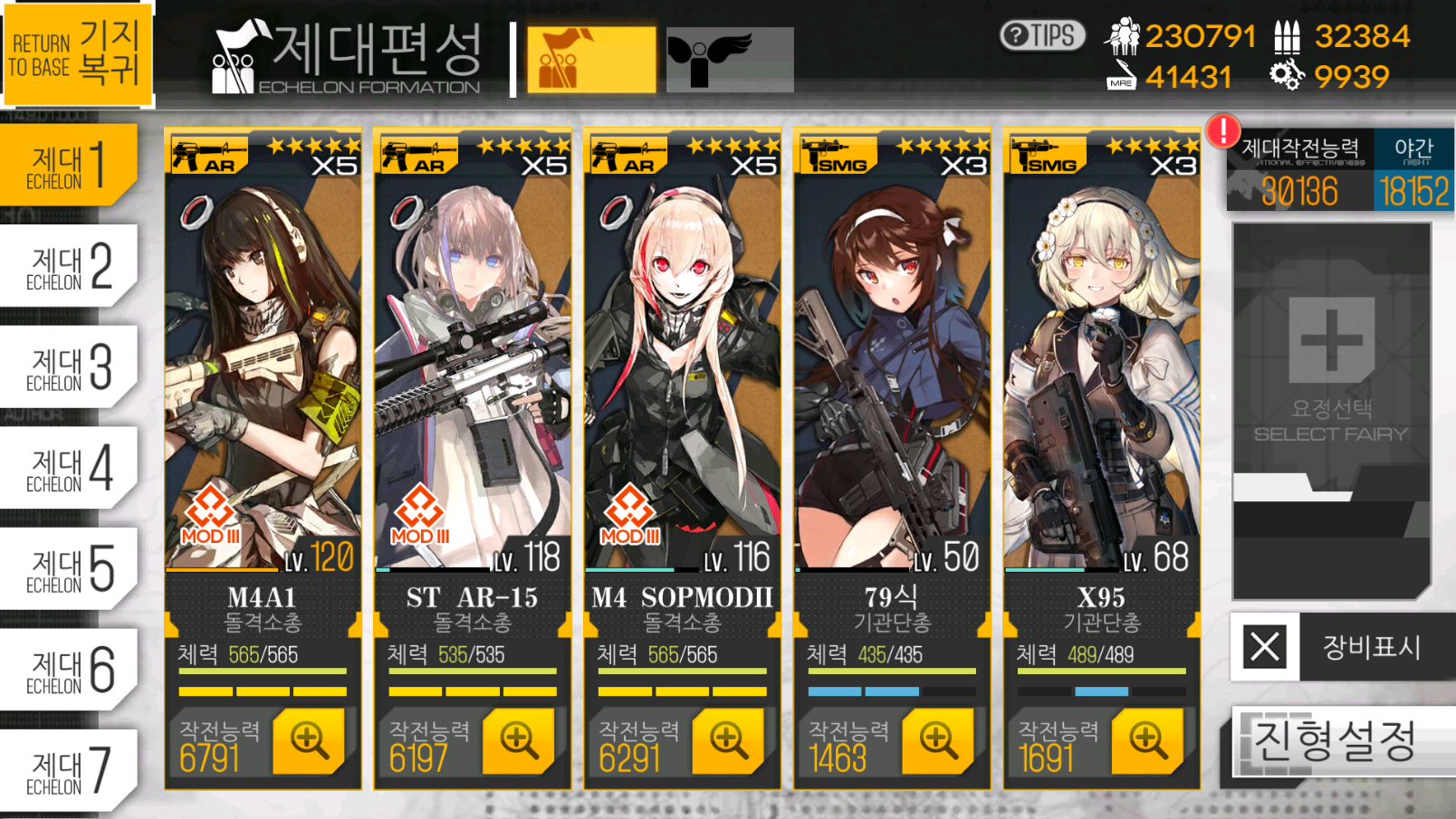Toggle 장비표시 equipment display checkbox
This screenshot has height=819, width=1456.
click(1265, 647)
